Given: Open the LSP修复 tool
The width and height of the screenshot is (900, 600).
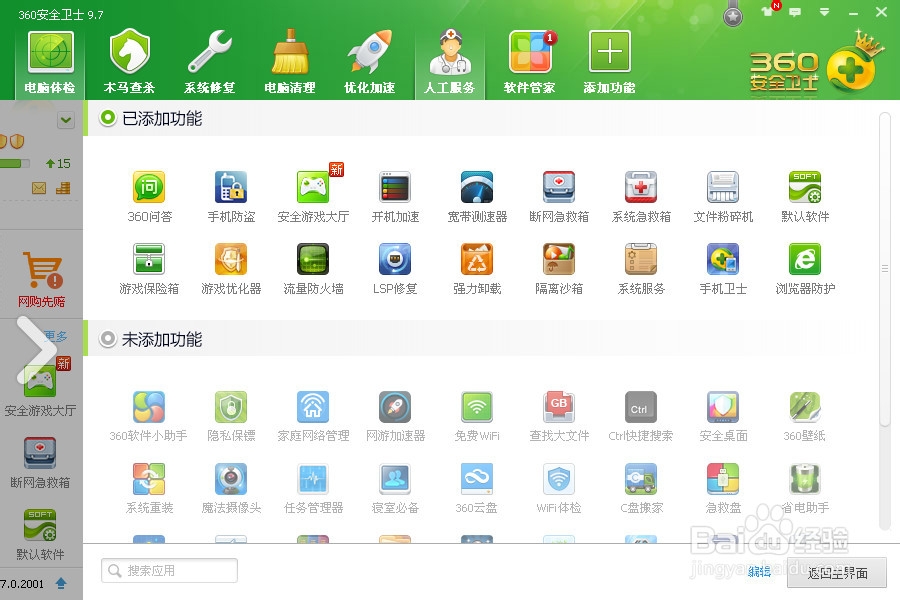Looking at the screenshot, I should 395,269.
